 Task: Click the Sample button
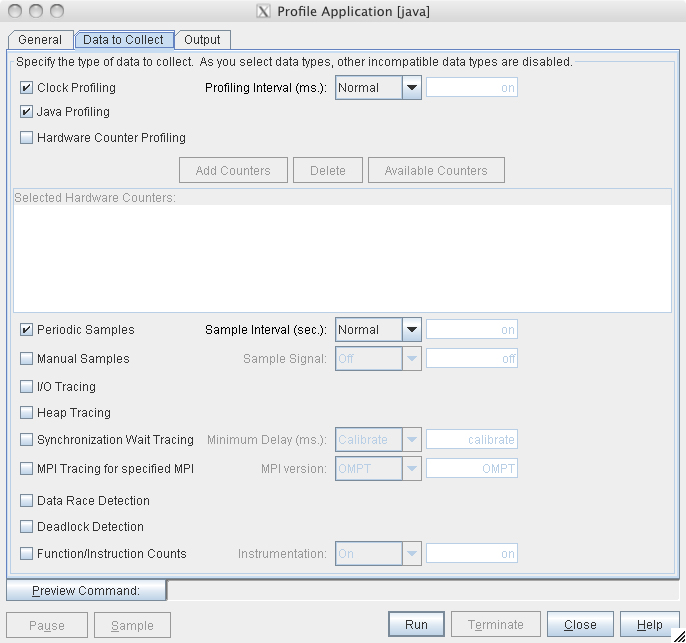point(132,625)
